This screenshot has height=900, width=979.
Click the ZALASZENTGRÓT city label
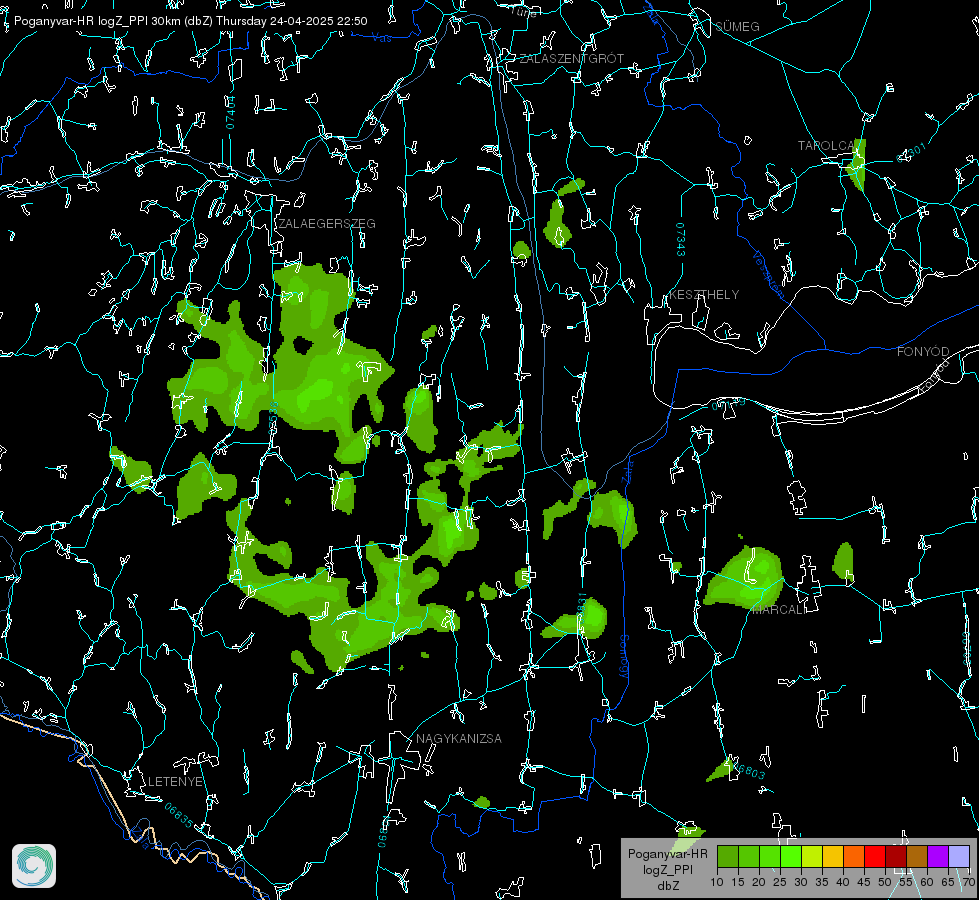pyautogui.click(x=572, y=59)
